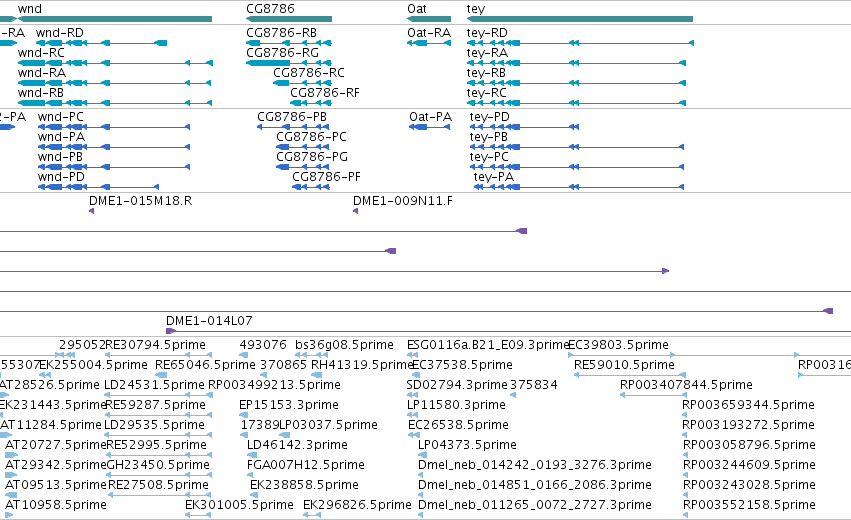Click protein wnd-PA
Screen dimensions: 851x520
[x=61, y=137]
